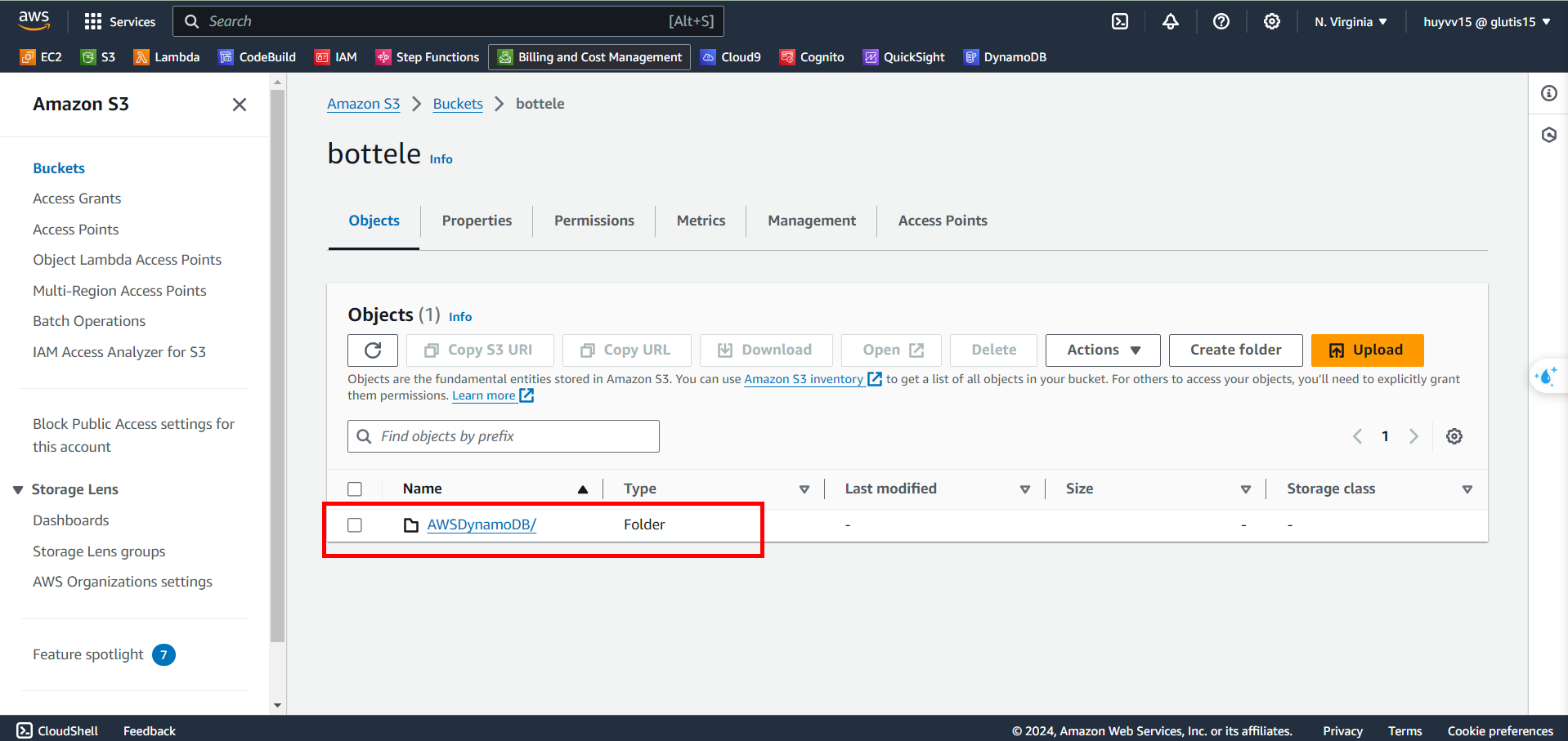Open Feature spotlight in the sidebar
This screenshot has width=1568, height=741.
104,654
